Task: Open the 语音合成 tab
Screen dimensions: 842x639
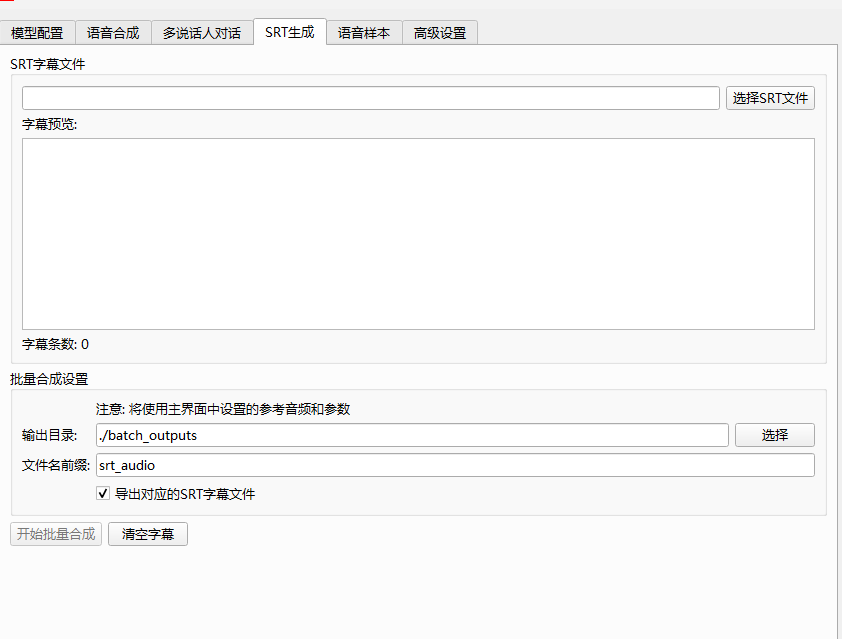Action: click(x=113, y=33)
